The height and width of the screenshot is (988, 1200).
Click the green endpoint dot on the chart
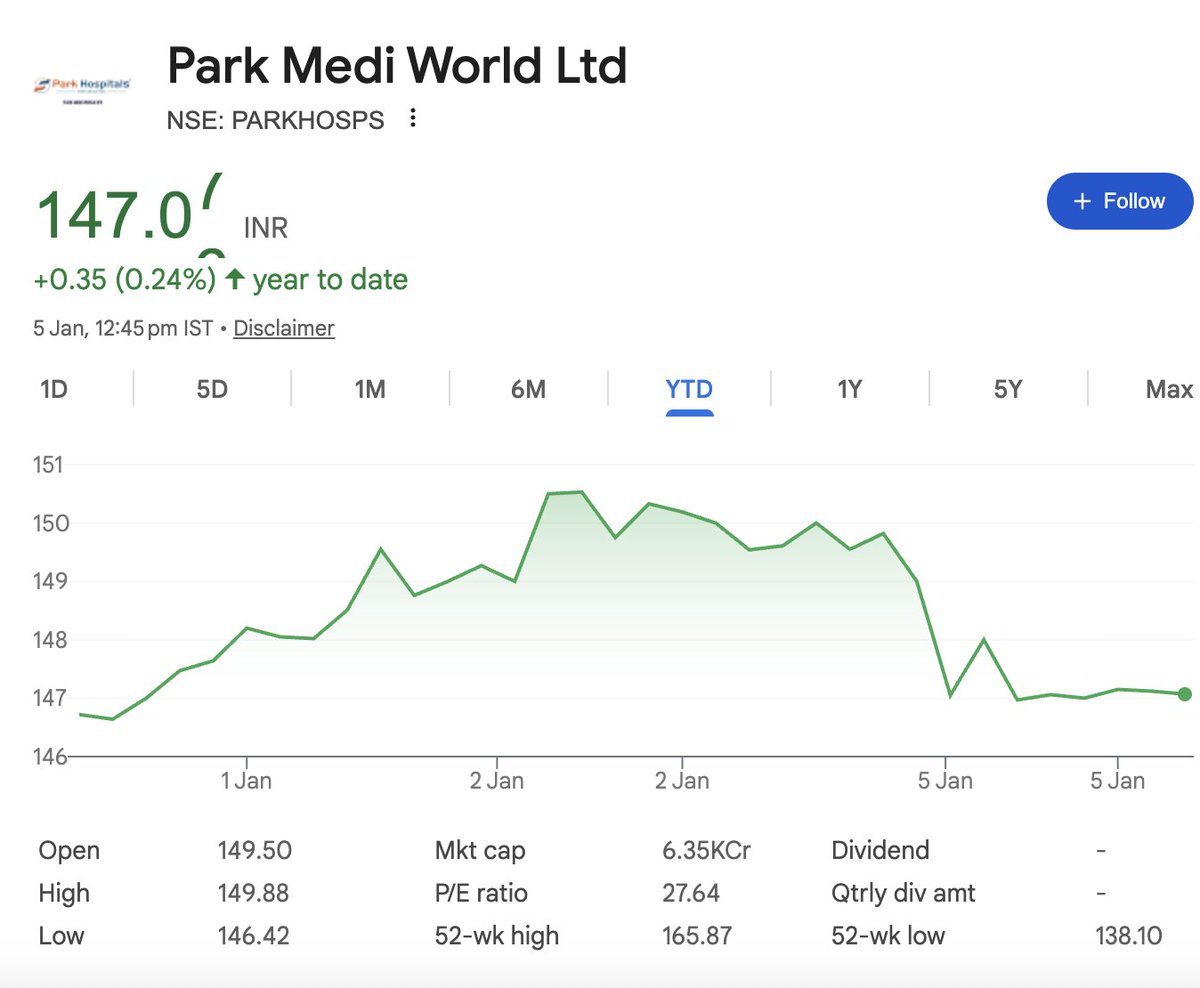click(x=1185, y=694)
